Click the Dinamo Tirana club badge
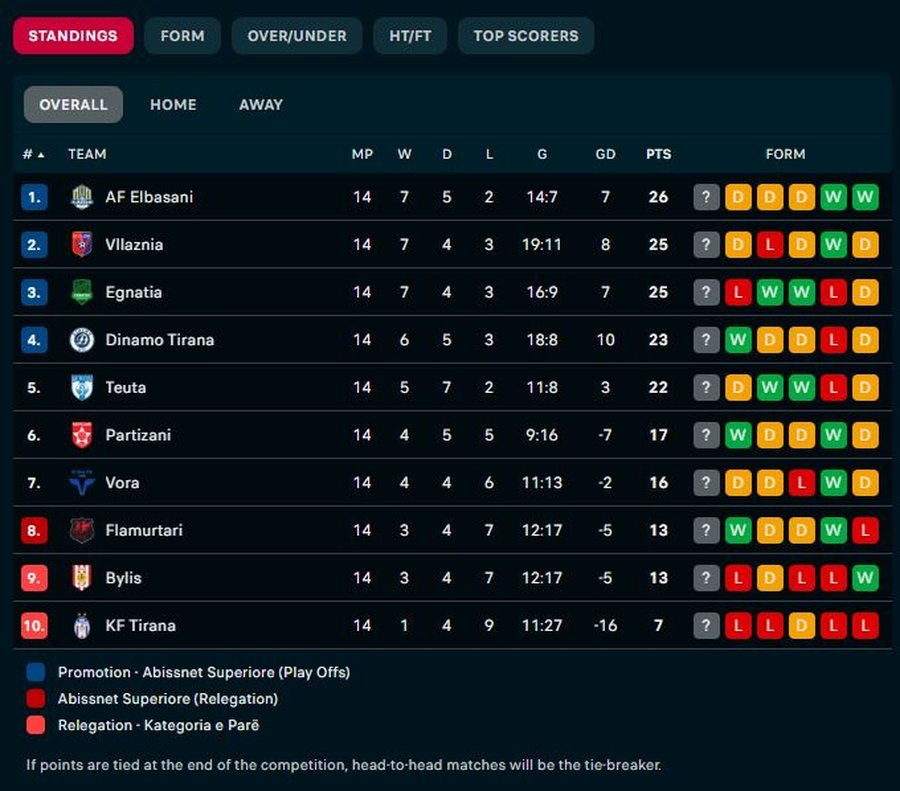The width and height of the screenshot is (900, 791). (82, 340)
